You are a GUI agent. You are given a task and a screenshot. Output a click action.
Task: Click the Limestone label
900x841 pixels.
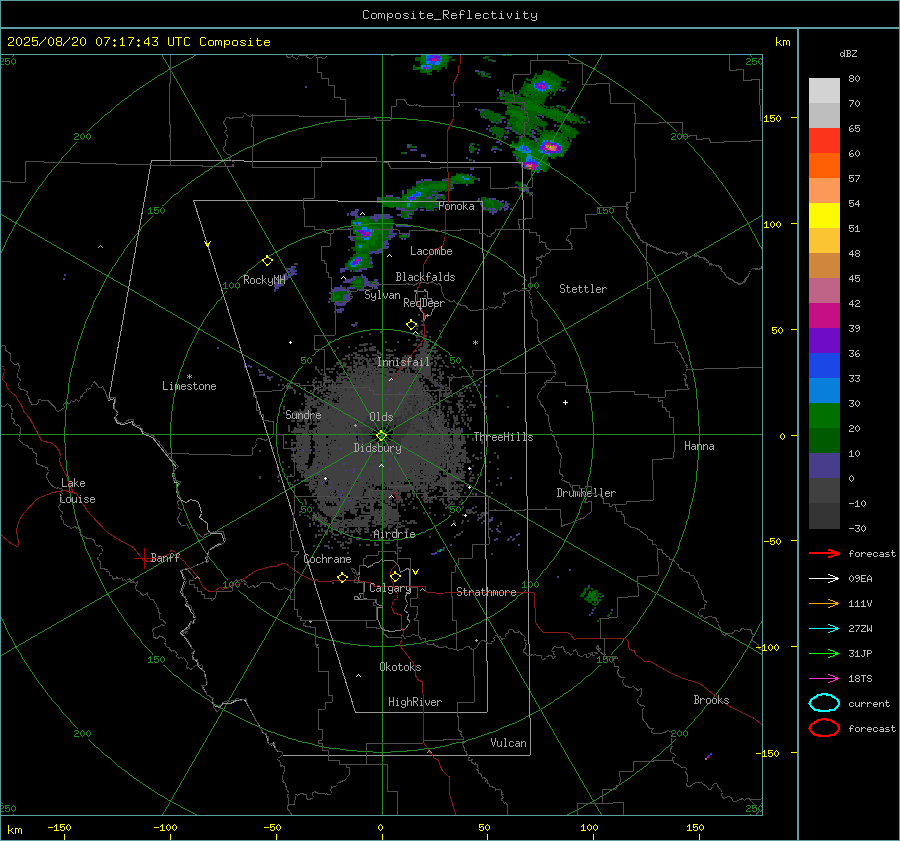[x=189, y=386]
